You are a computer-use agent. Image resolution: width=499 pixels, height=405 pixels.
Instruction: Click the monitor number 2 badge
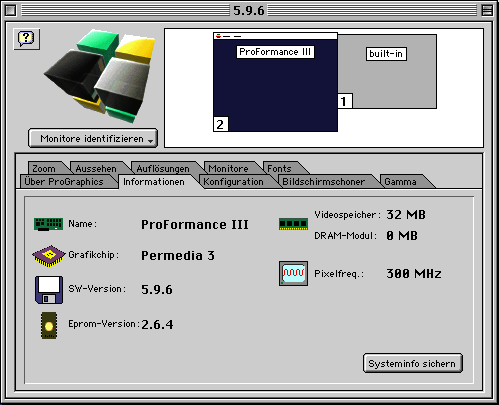[x=220, y=124]
